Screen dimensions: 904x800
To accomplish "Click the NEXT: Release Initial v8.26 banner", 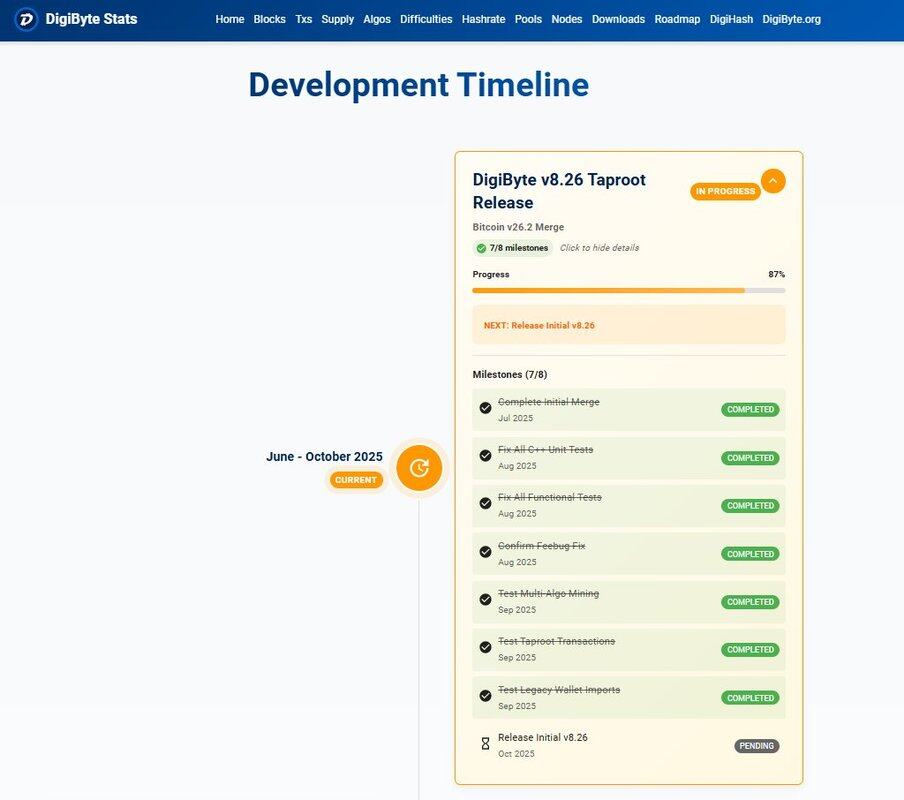I will (x=628, y=325).
